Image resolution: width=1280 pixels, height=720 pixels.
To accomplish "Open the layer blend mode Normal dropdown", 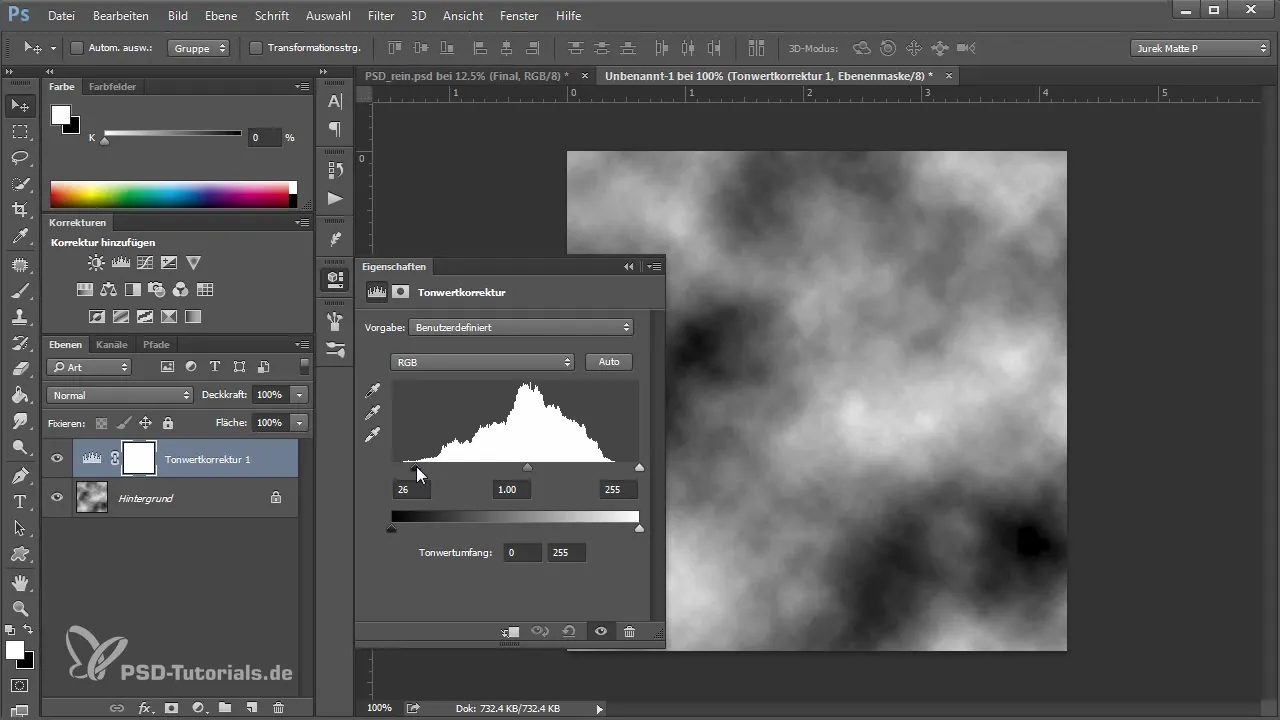I will click(x=119, y=395).
